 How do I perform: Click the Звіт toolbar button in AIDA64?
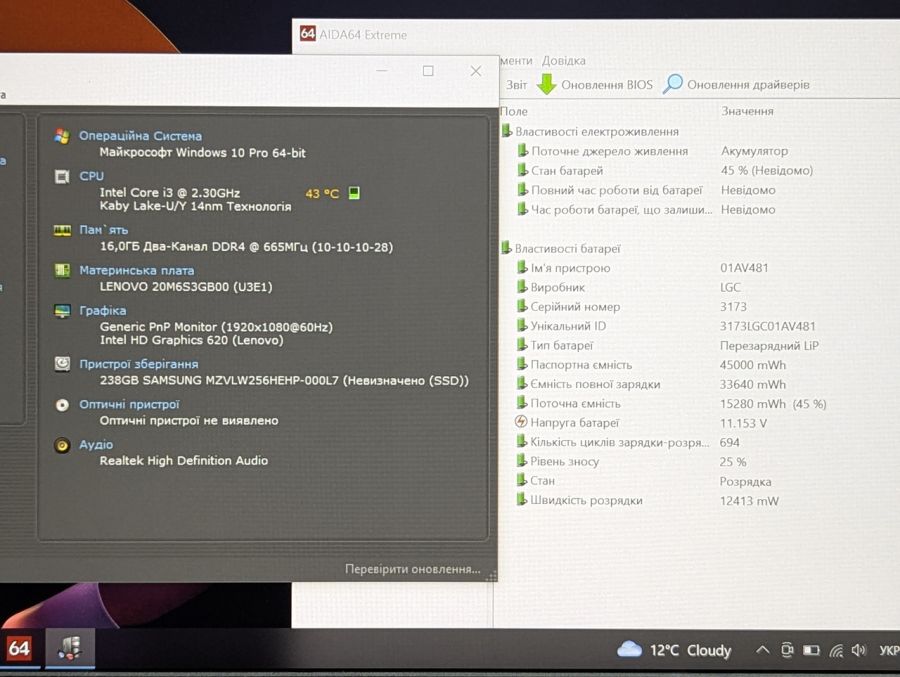516,84
